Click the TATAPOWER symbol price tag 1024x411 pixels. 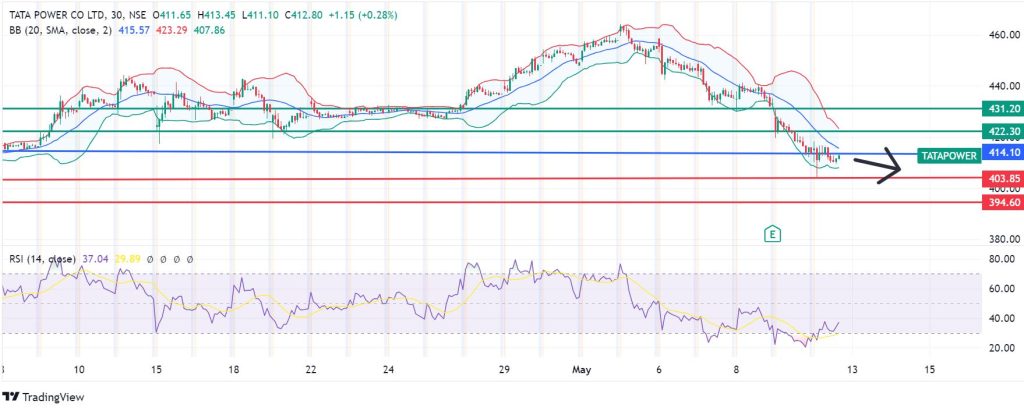tap(950, 156)
